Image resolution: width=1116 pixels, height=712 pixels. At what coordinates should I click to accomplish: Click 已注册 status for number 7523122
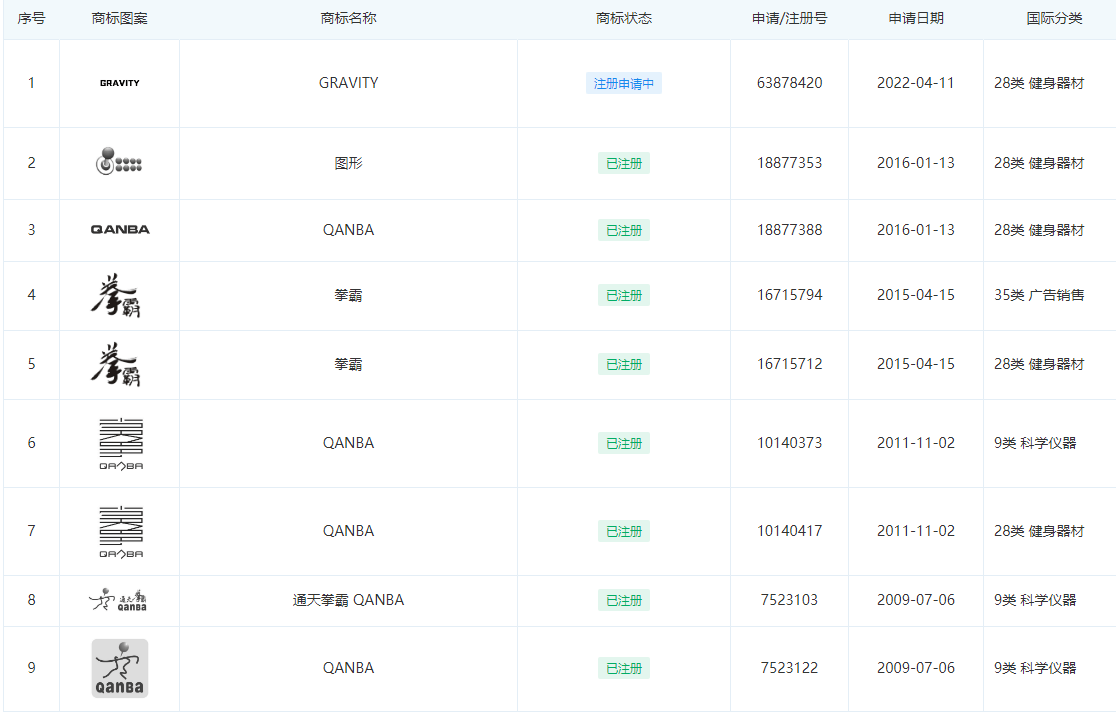point(624,668)
